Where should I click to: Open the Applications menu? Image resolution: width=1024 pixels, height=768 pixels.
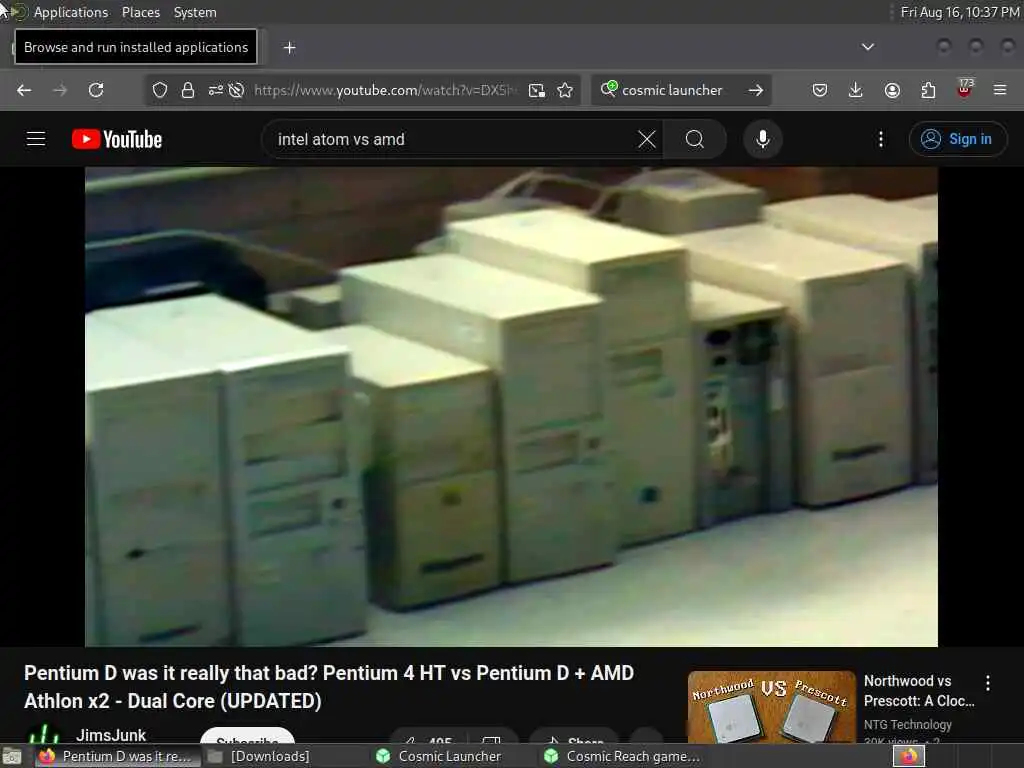pyautogui.click(x=71, y=12)
